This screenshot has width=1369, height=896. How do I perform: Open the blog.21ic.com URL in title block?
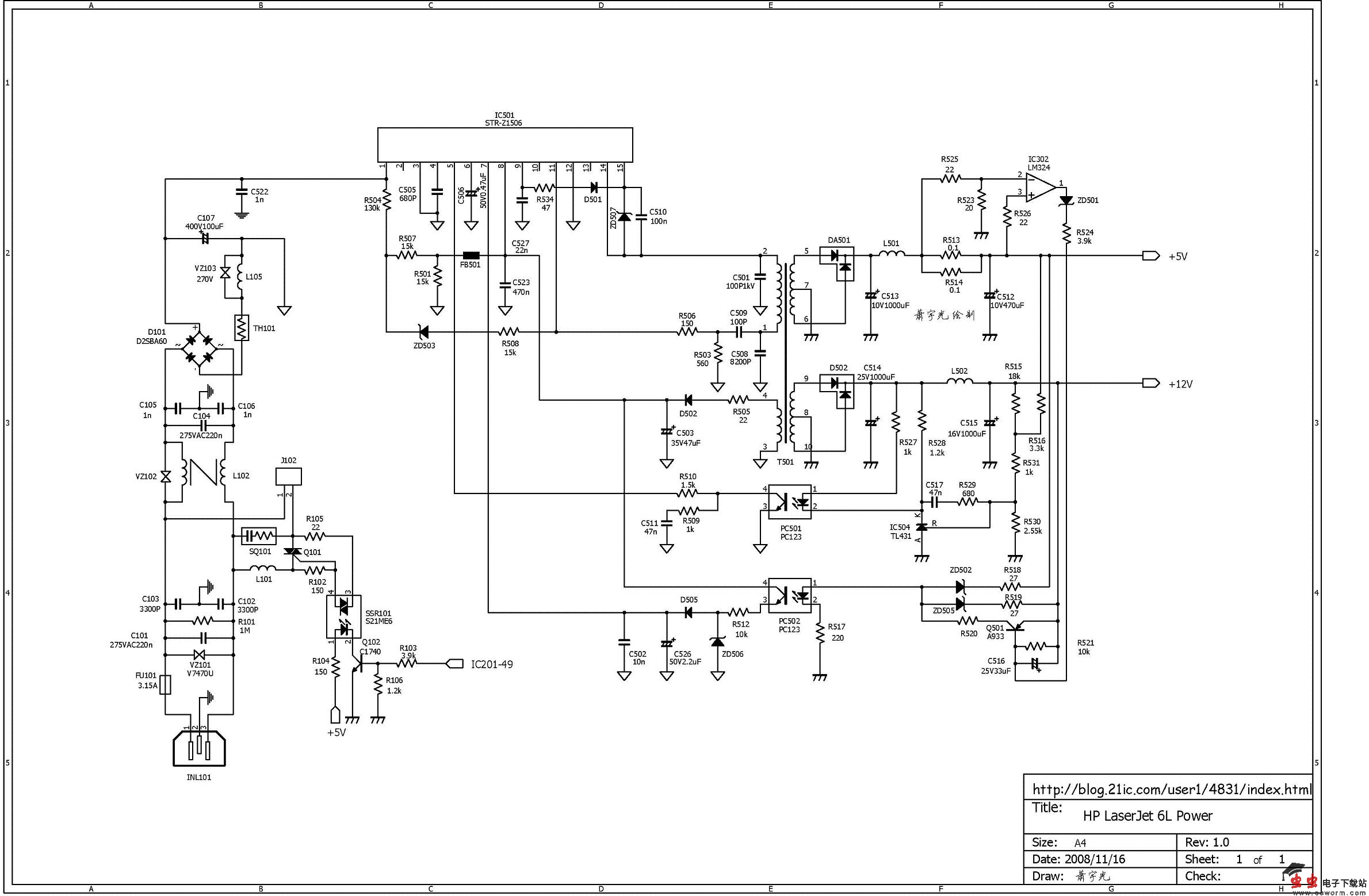pyautogui.click(x=1171, y=790)
